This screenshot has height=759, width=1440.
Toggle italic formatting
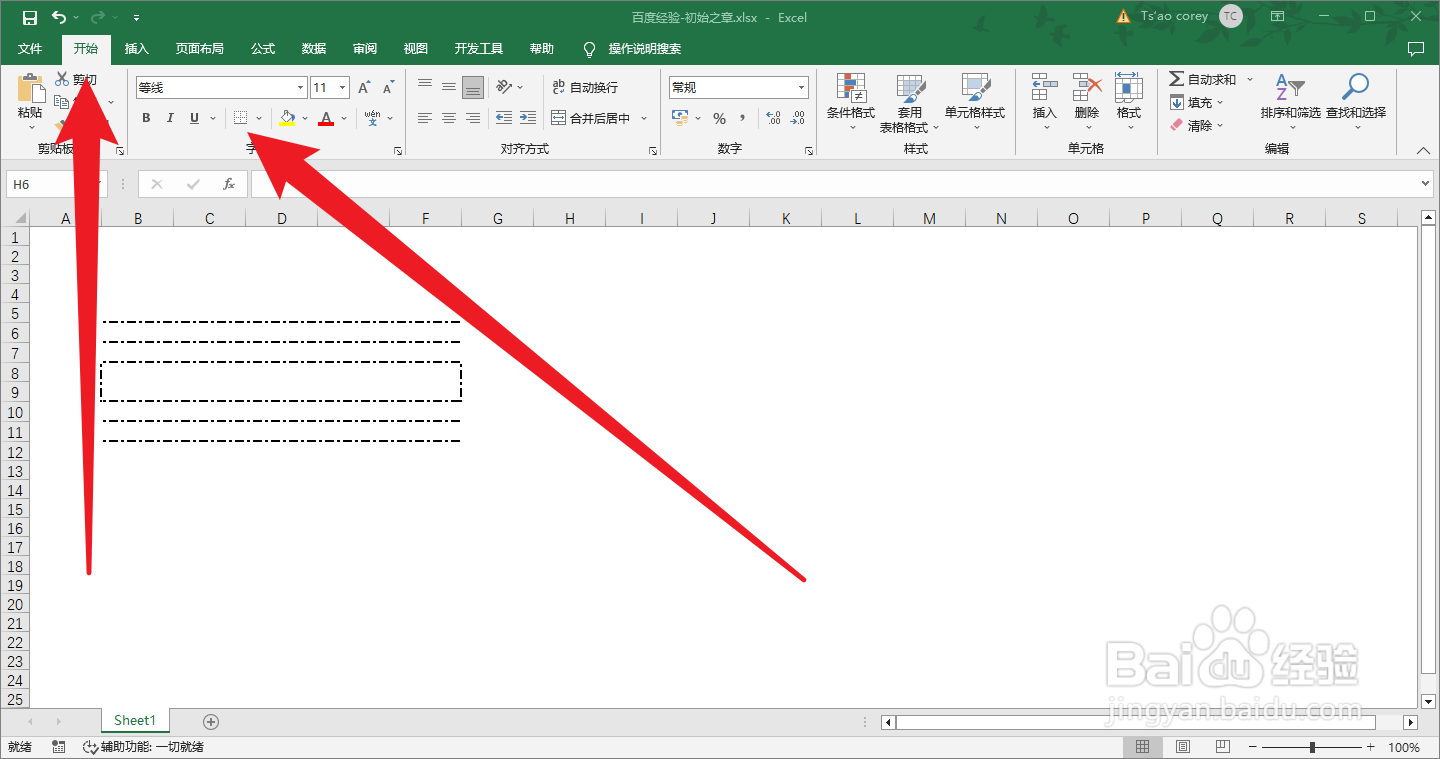pyautogui.click(x=170, y=118)
